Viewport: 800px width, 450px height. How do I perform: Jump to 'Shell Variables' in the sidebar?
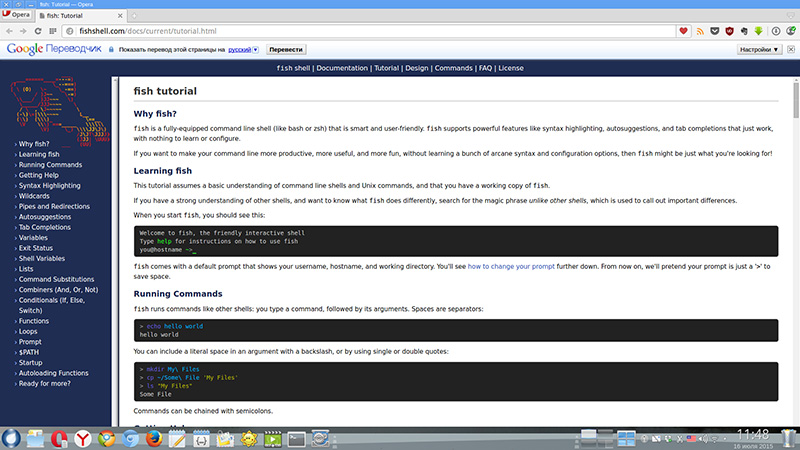tap(42, 259)
